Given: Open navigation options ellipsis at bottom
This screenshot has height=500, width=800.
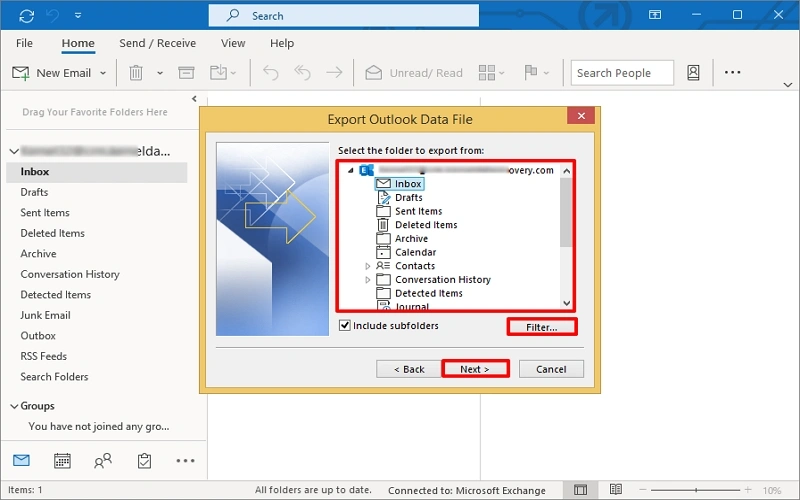Looking at the screenshot, I should (185, 461).
